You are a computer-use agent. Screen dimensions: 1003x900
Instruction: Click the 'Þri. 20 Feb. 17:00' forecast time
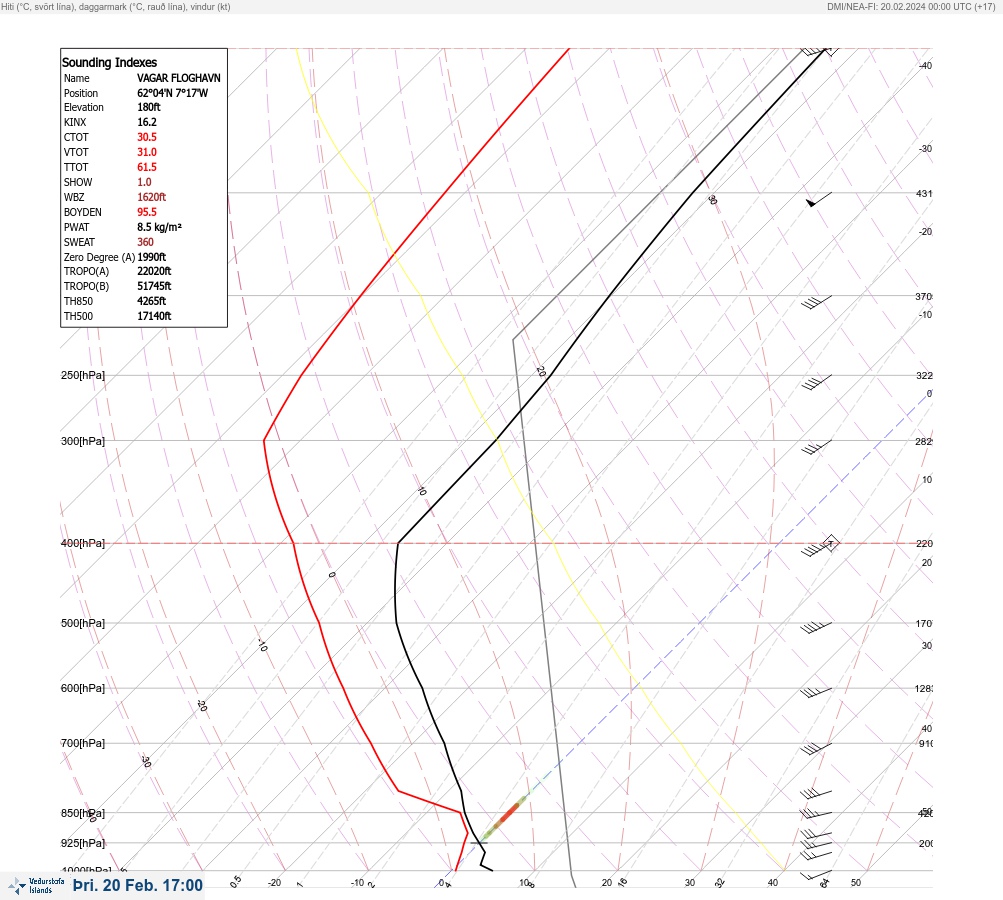[x=138, y=885]
